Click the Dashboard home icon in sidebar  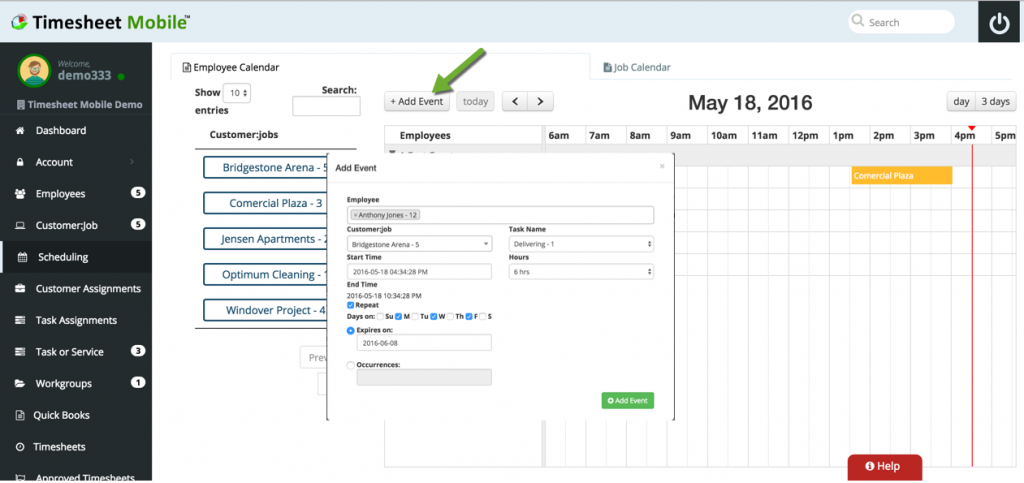20,131
